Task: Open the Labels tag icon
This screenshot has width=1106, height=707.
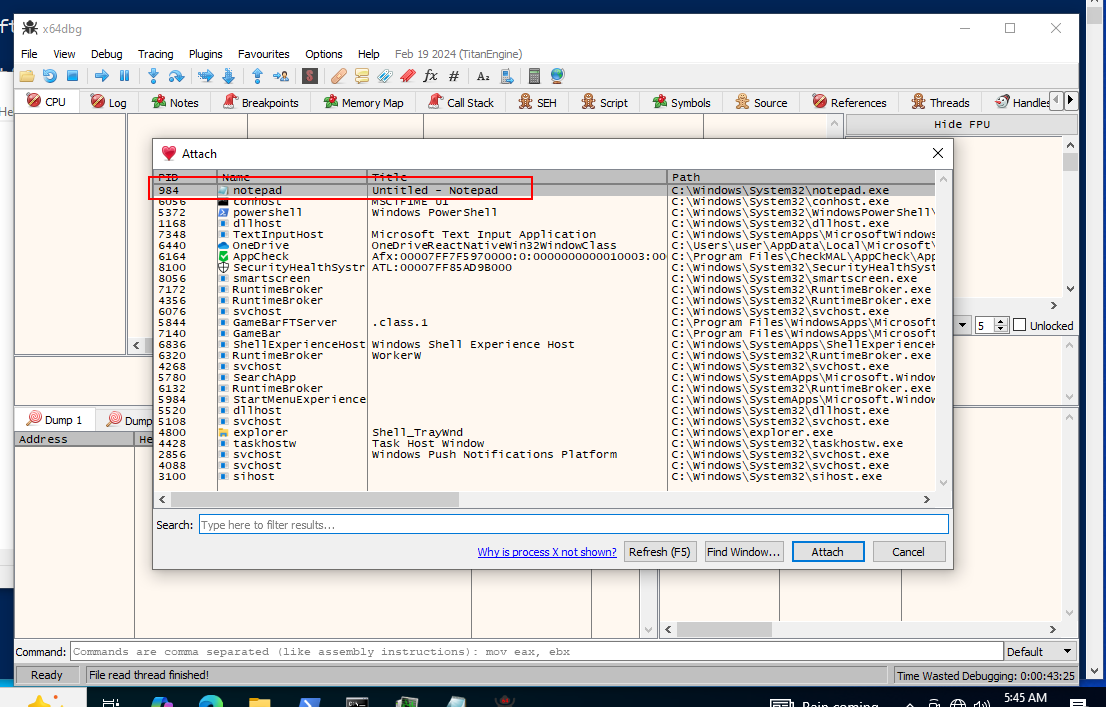Action: click(x=384, y=75)
